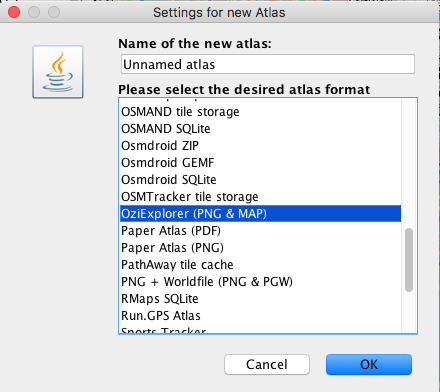The width and height of the screenshot is (440, 392).
Task: Select OziExplorer (PNG & MAP) entry
Action: point(260,214)
